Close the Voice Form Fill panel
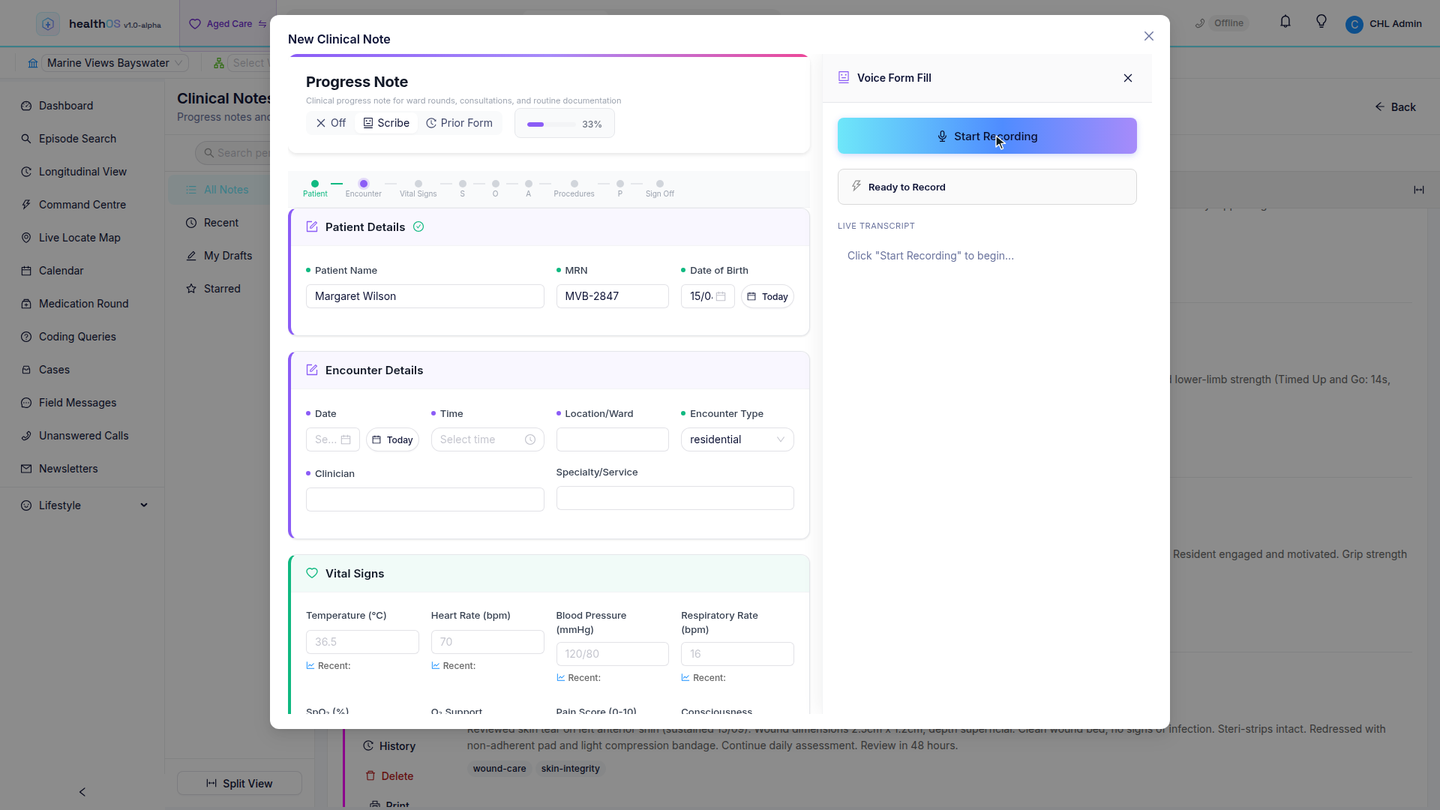Viewport: 1440px width, 810px height. (1128, 78)
